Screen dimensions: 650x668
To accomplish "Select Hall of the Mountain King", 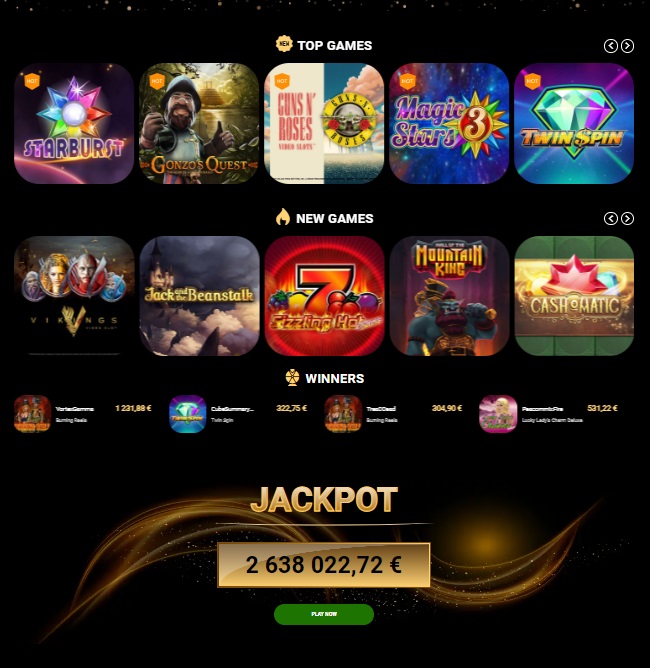I will [x=449, y=296].
